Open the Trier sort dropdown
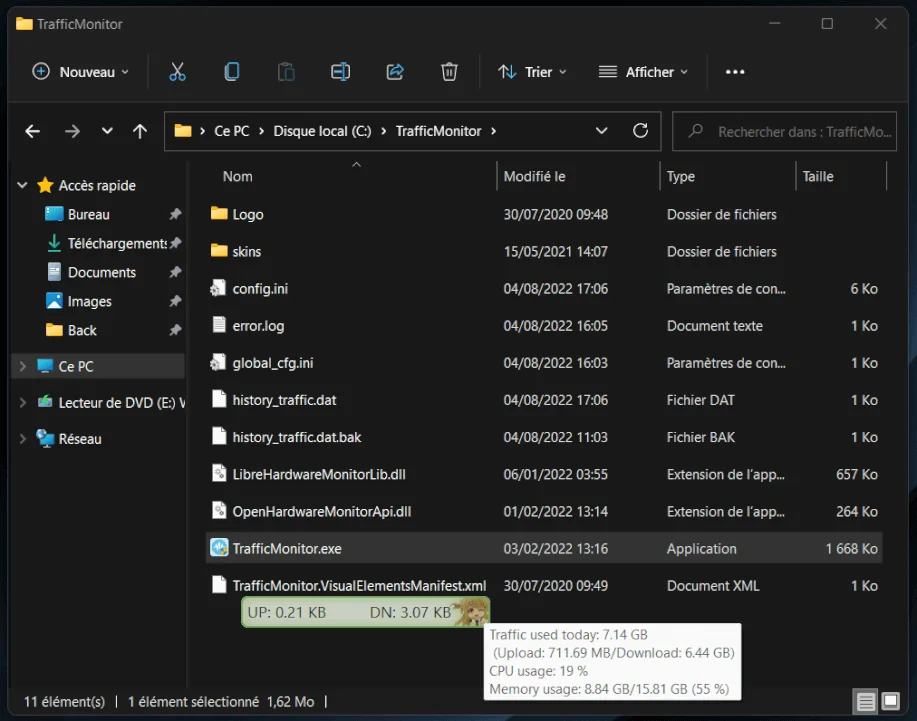 click(532, 72)
